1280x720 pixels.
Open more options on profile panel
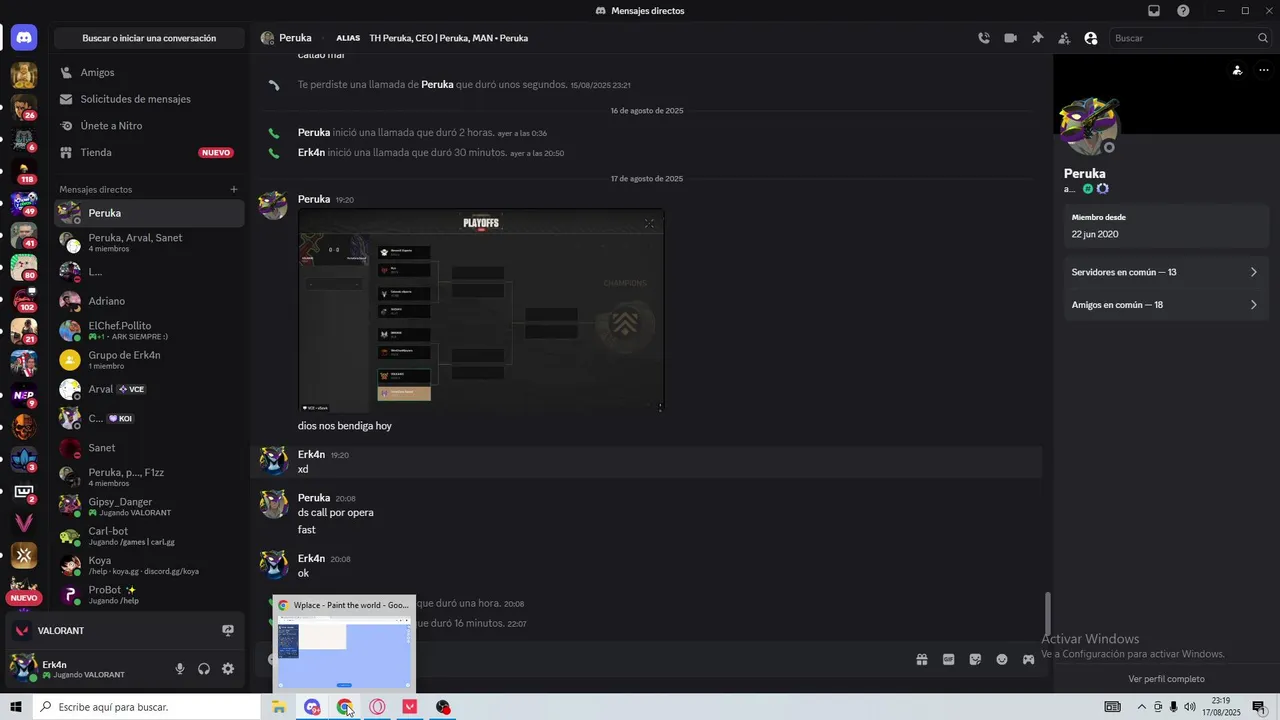pyautogui.click(x=1264, y=70)
